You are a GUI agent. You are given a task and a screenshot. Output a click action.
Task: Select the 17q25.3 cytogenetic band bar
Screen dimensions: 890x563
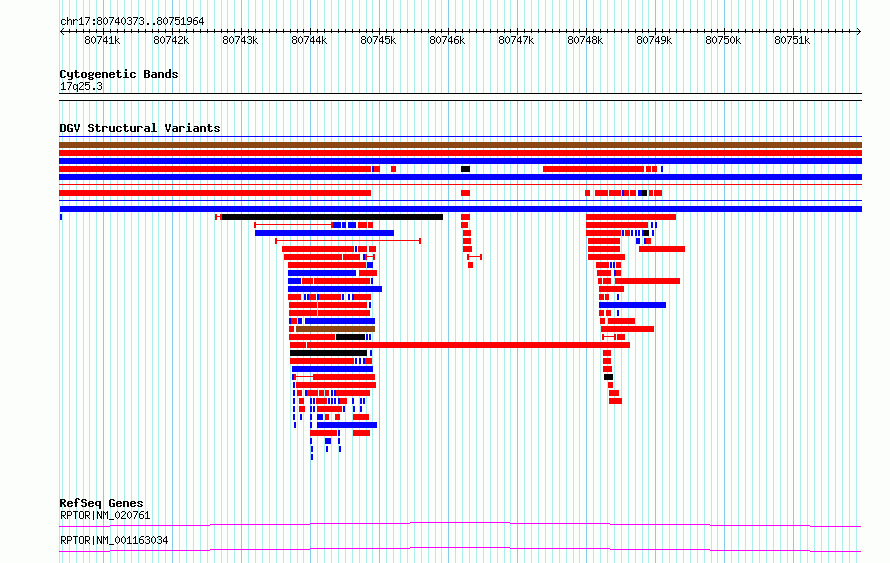click(460, 97)
